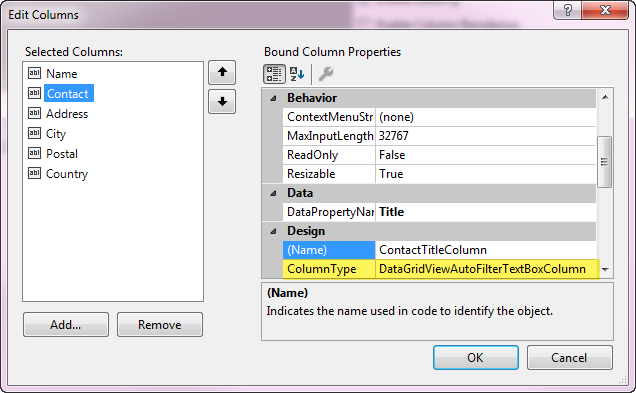The width and height of the screenshot is (636, 393).
Task: Collapse the Behavior category
Action: (273, 98)
